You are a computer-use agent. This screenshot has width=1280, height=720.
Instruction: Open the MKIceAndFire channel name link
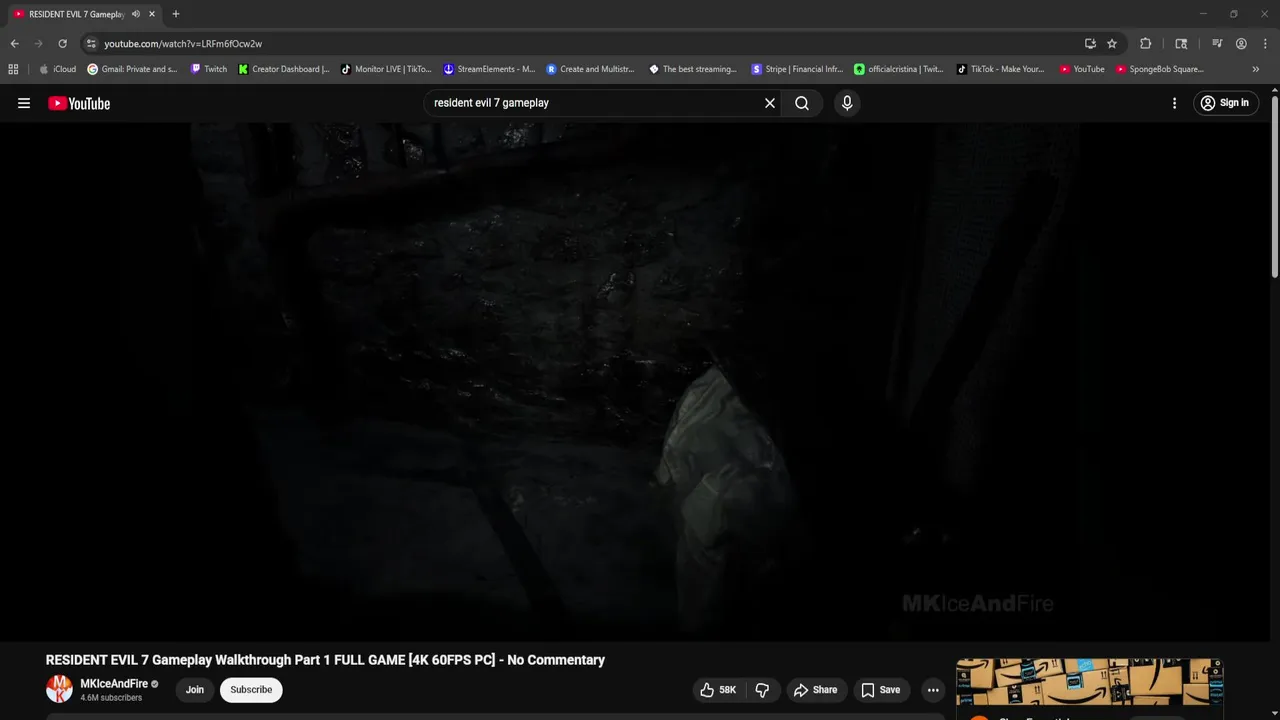pos(114,684)
